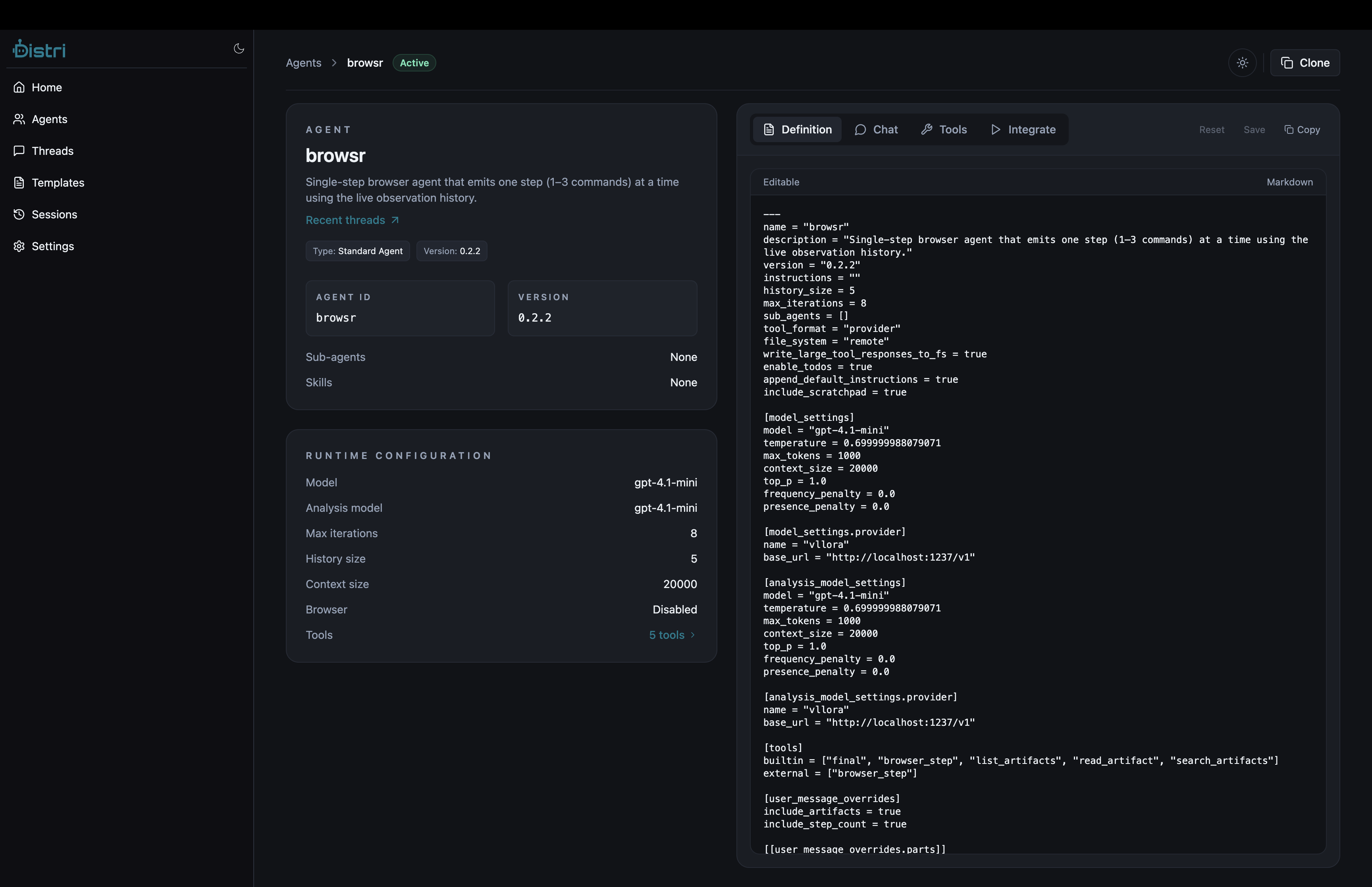Open Sessions from the sidebar
The image size is (1372, 887).
54,214
